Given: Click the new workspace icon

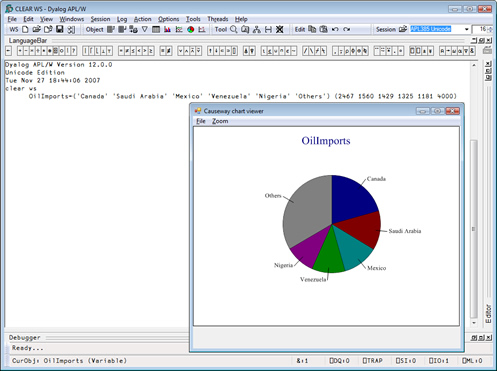Looking at the screenshot, I should tap(25, 29).
